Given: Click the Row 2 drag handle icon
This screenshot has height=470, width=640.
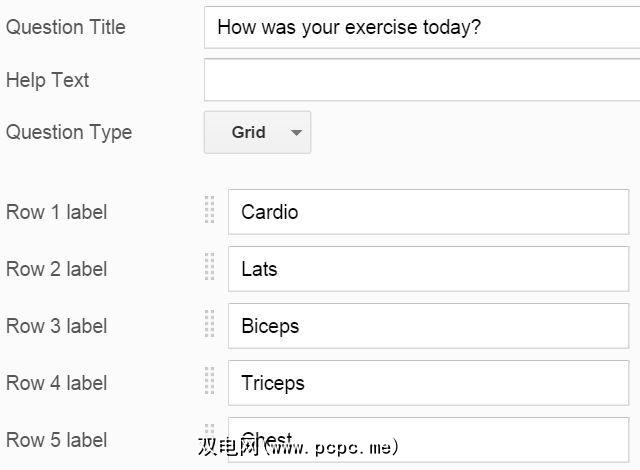Looking at the screenshot, I should [x=210, y=268].
